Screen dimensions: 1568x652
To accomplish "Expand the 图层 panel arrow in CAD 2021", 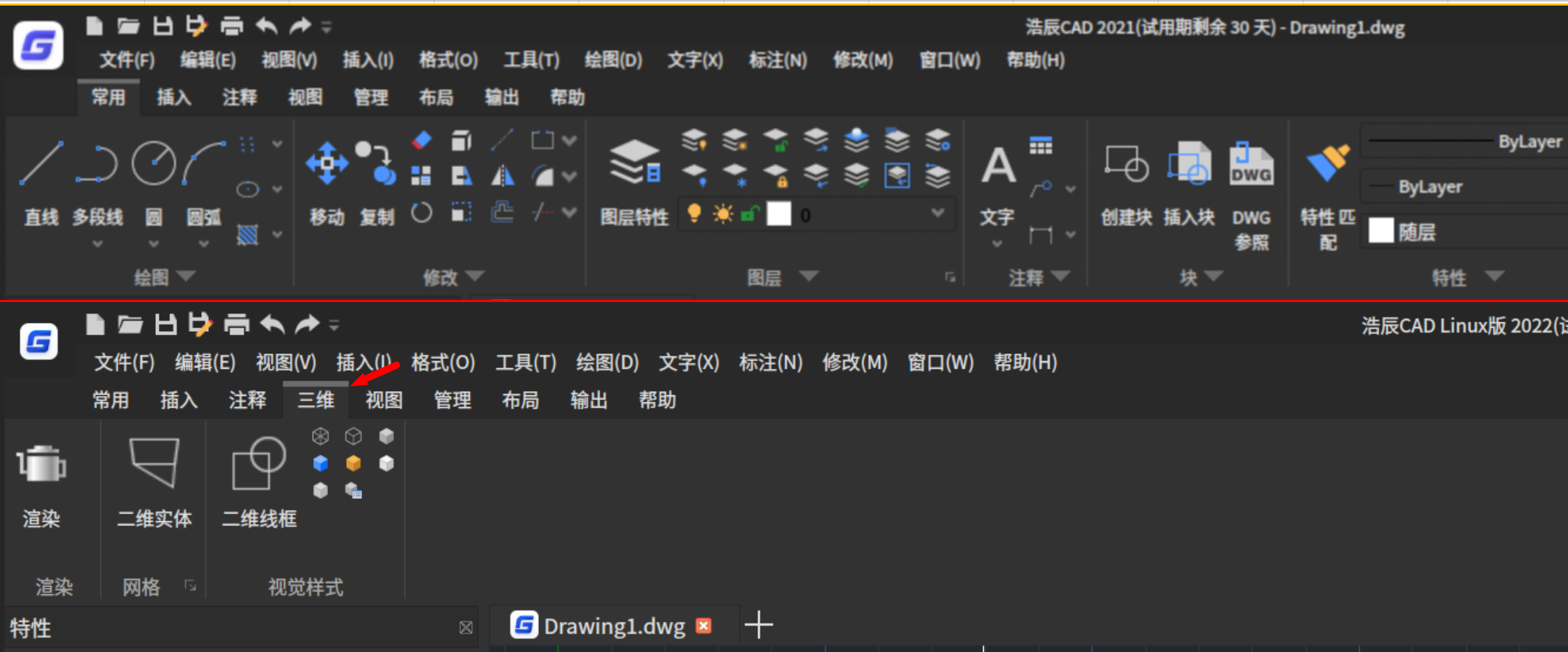I will [808, 276].
